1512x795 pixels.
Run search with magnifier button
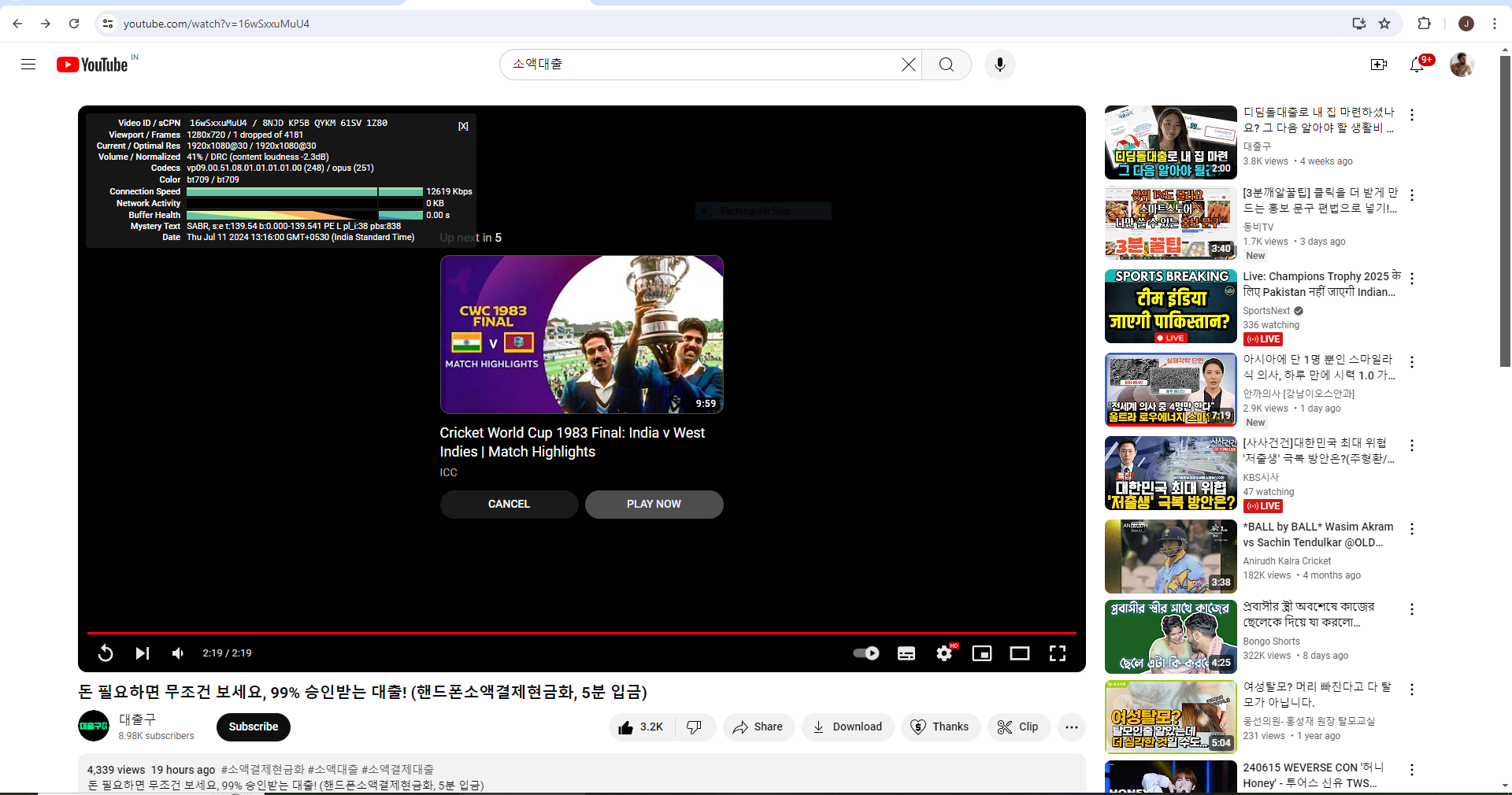coord(947,65)
